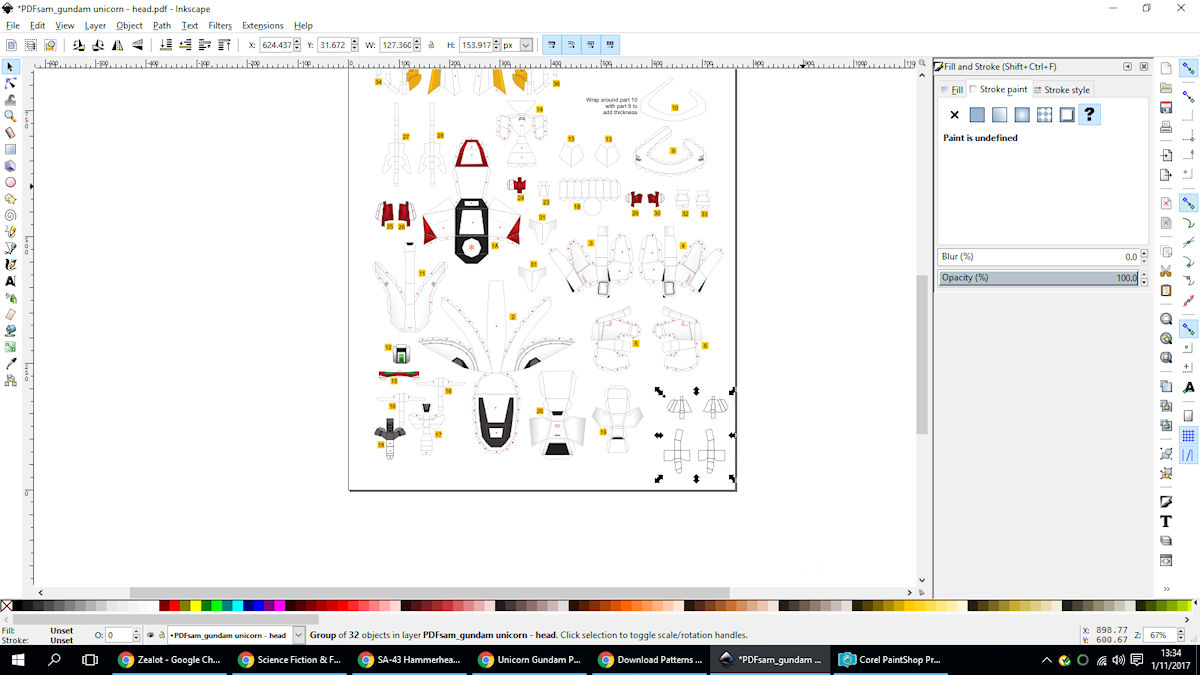Image resolution: width=1200 pixels, height=675 pixels.
Task: Click the New document icon
Action: click(1166, 68)
